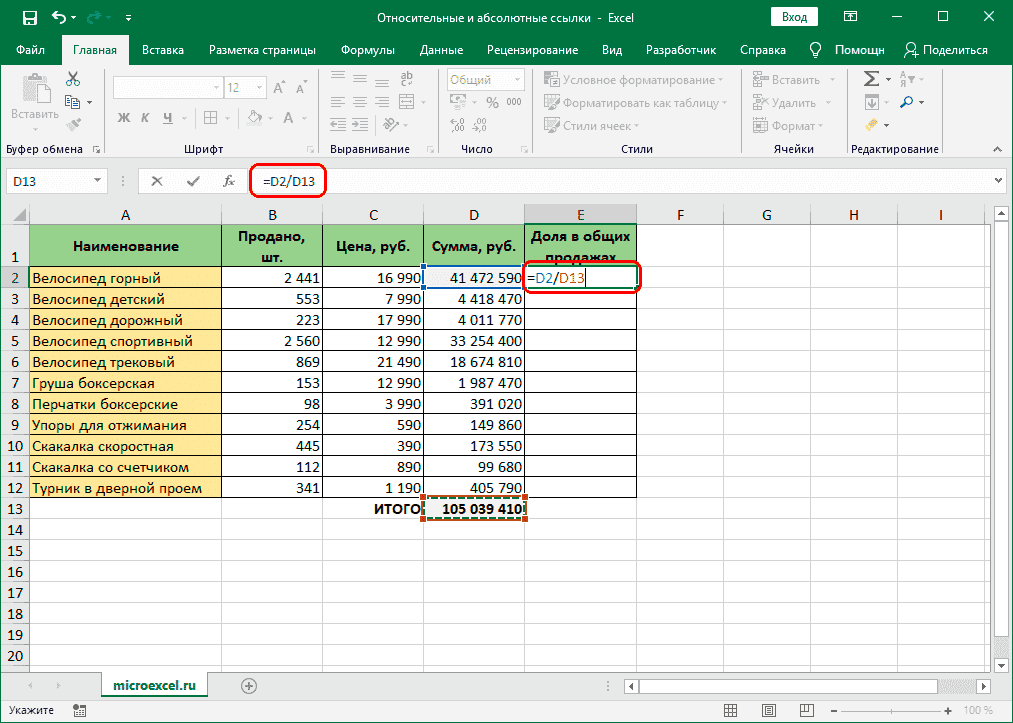Click the Вход button
1013x723 pixels.
point(794,16)
